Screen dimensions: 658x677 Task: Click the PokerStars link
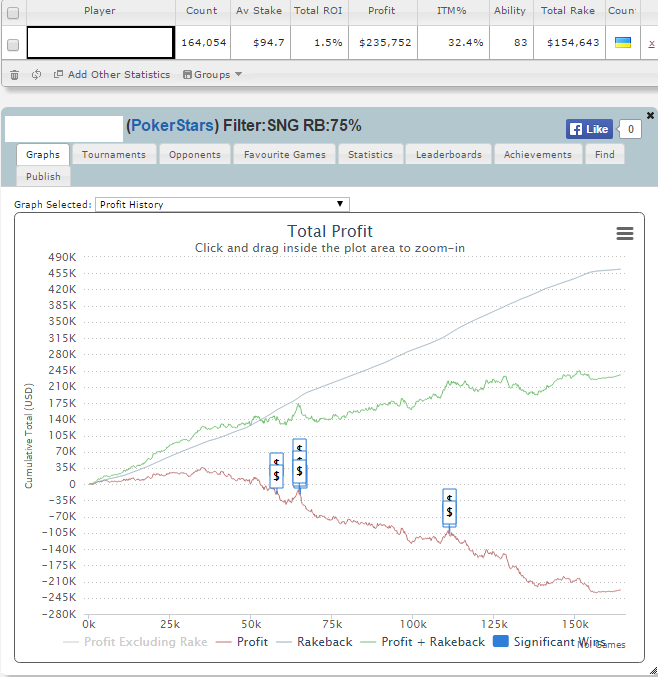[172, 125]
